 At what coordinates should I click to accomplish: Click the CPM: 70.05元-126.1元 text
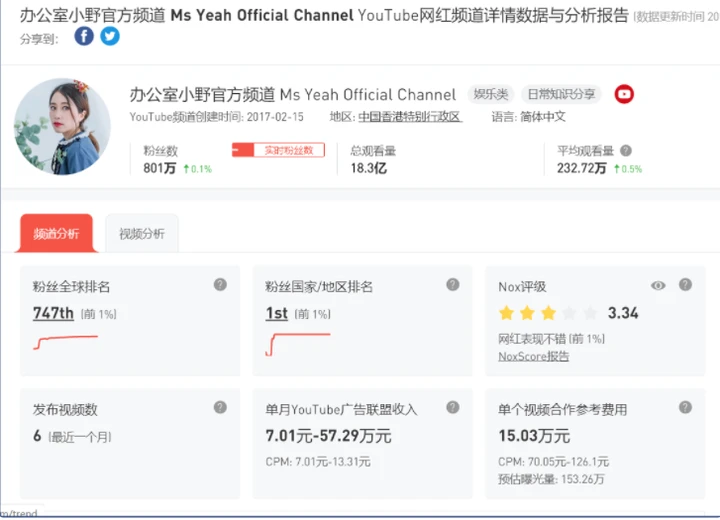[x=553, y=462]
